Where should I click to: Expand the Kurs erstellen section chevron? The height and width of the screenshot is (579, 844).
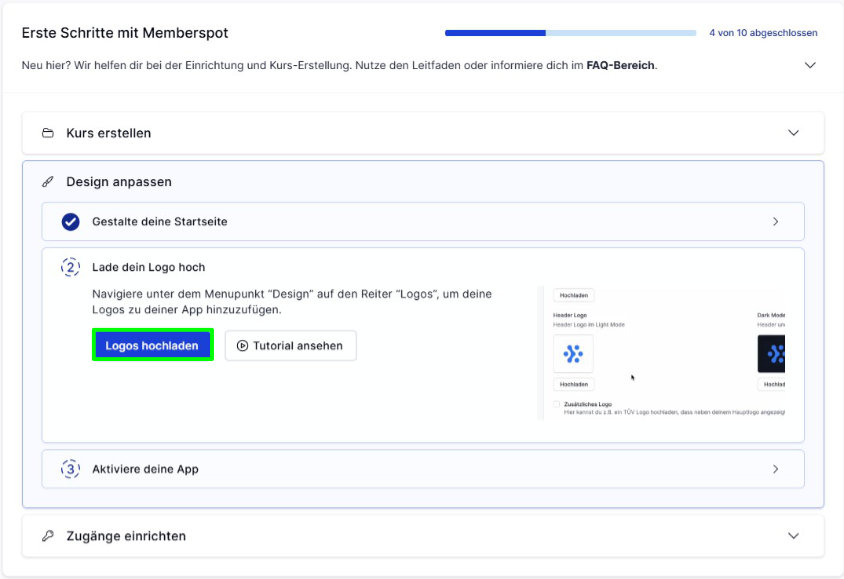point(793,133)
